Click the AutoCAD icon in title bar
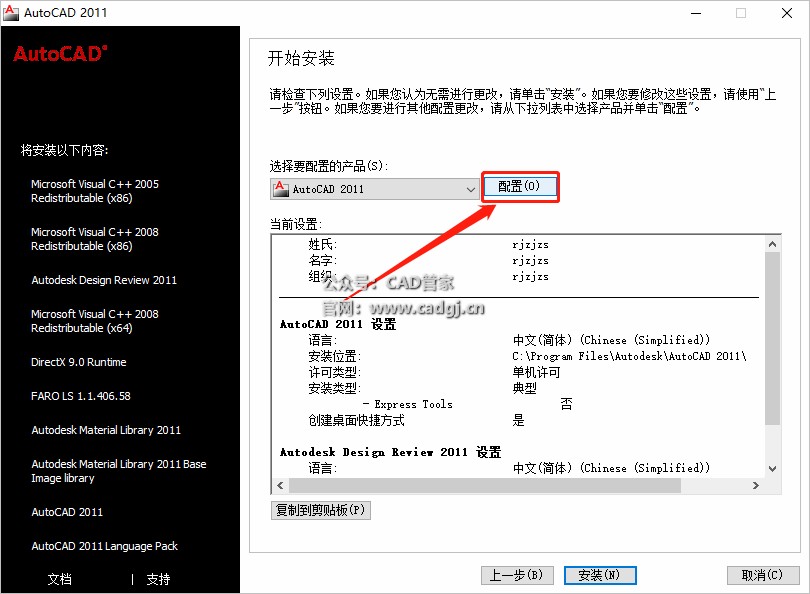The width and height of the screenshot is (810, 594). [11, 12]
